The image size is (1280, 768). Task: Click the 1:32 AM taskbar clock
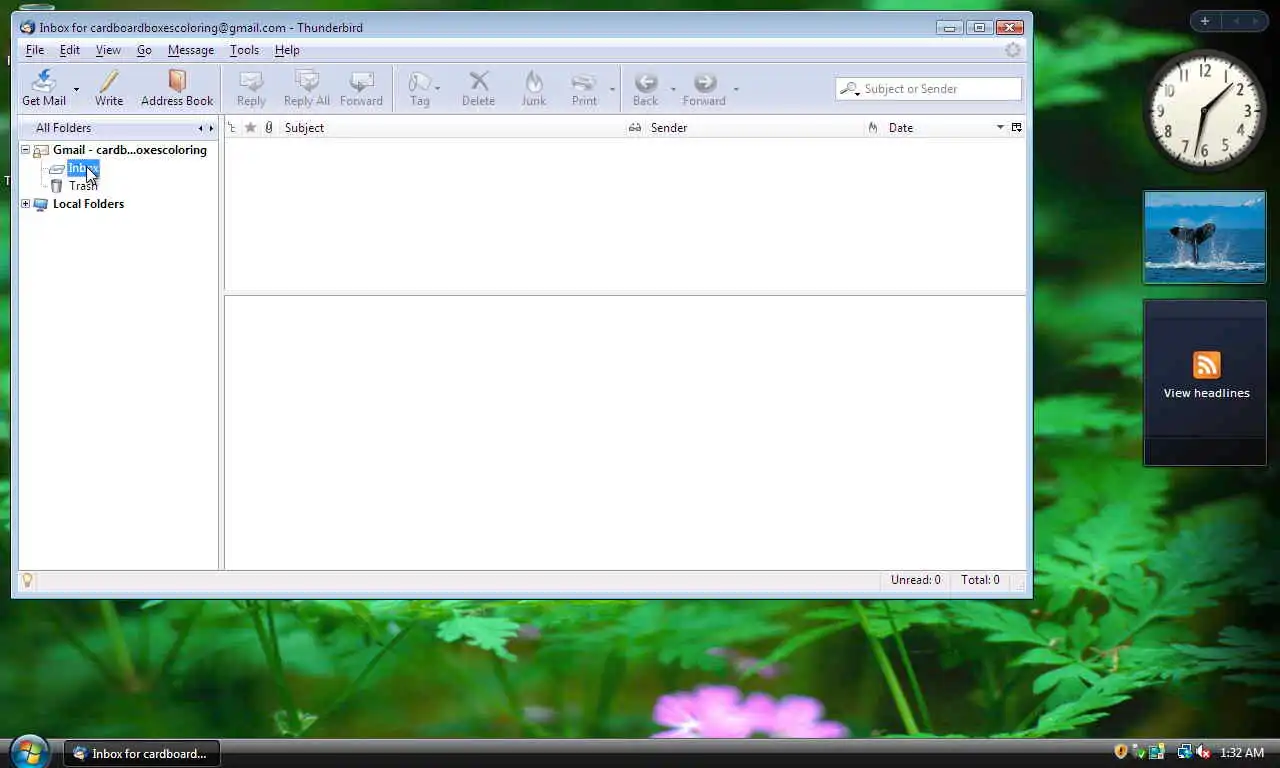click(x=1242, y=753)
